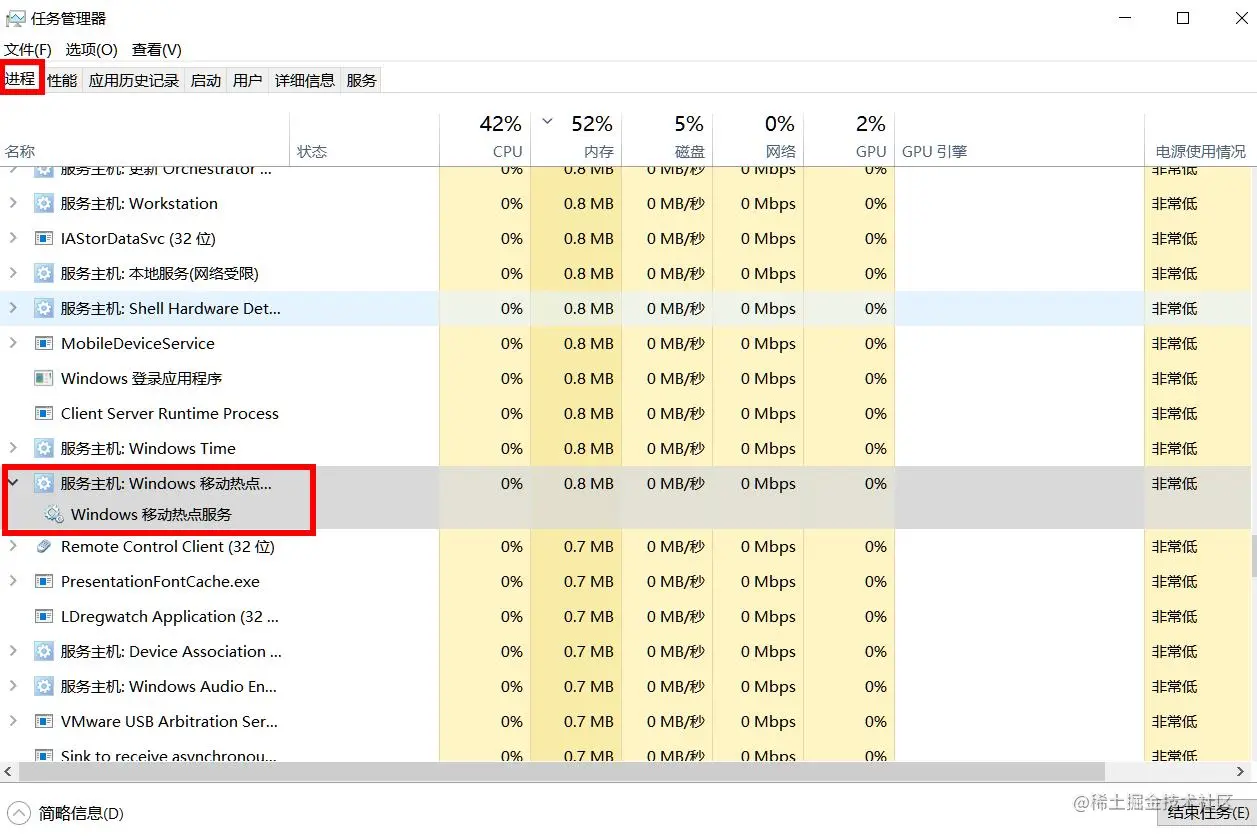Collapse the Windows 移动热点 service host

tap(13, 482)
